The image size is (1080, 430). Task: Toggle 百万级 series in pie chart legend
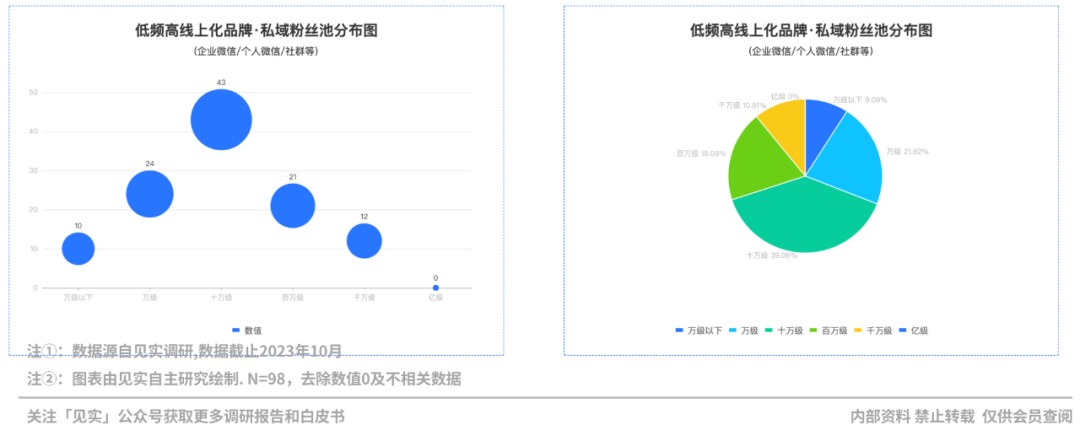coord(829,331)
